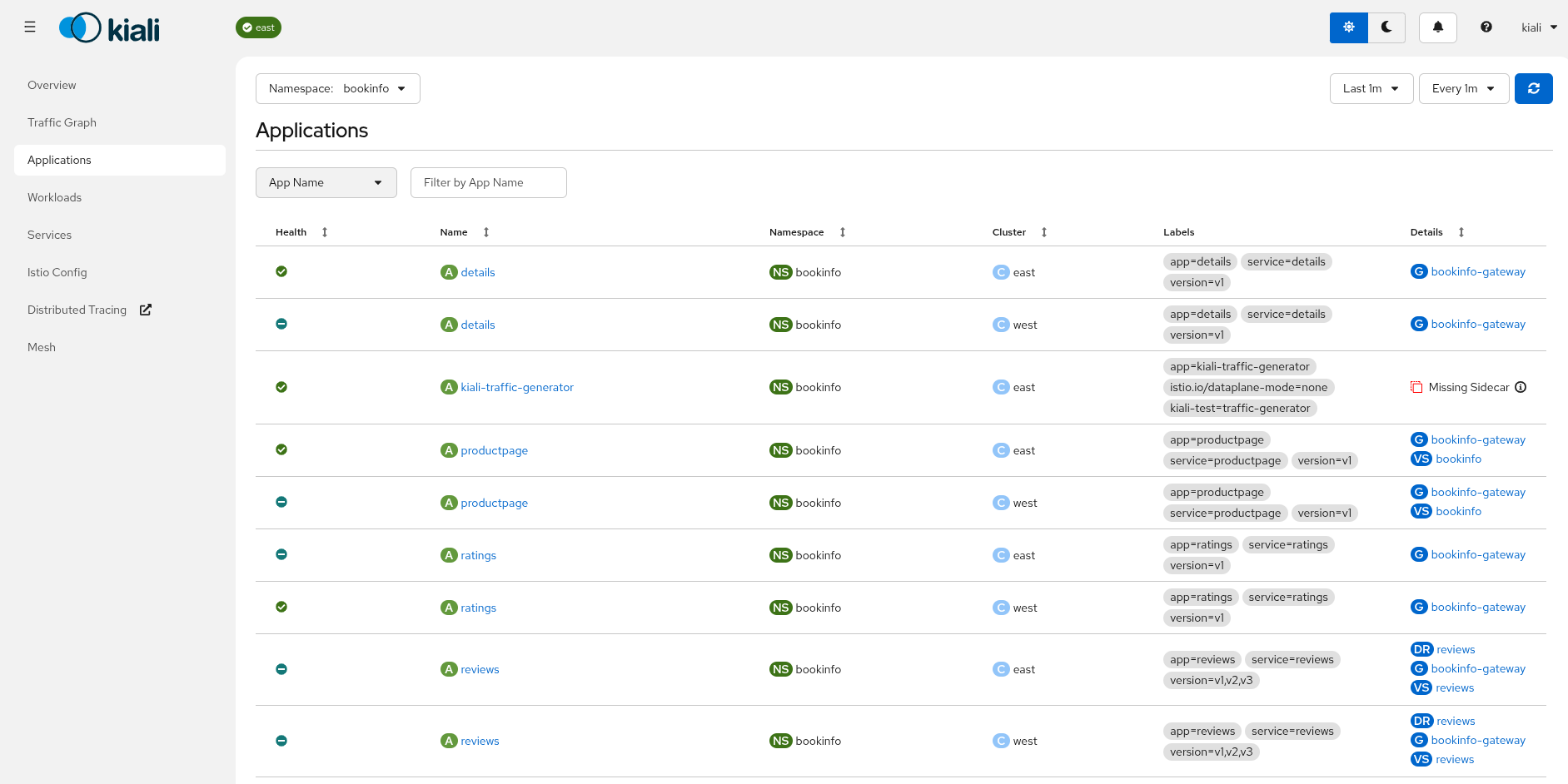This screenshot has height=784, width=1568.
Task: Enable light theme
Action: point(1348,27)
